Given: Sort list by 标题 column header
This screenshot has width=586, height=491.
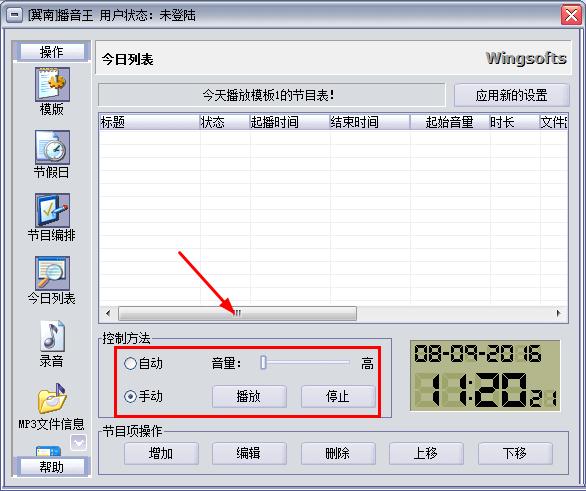Looking at the screenshot, I should (x=149, y=122).
